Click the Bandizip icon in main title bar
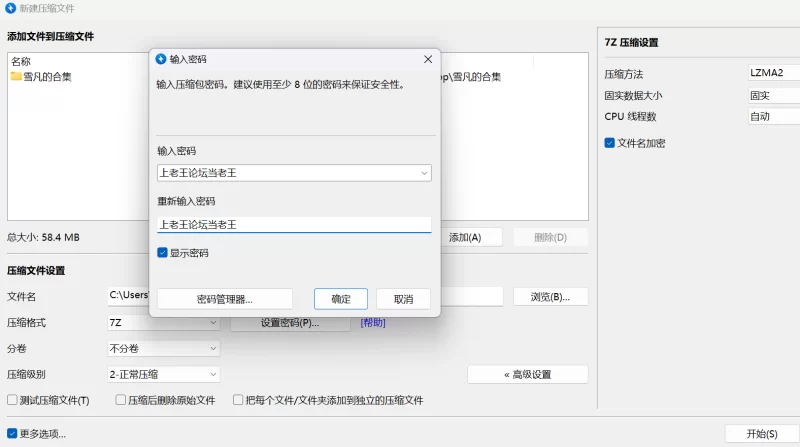 10,9
